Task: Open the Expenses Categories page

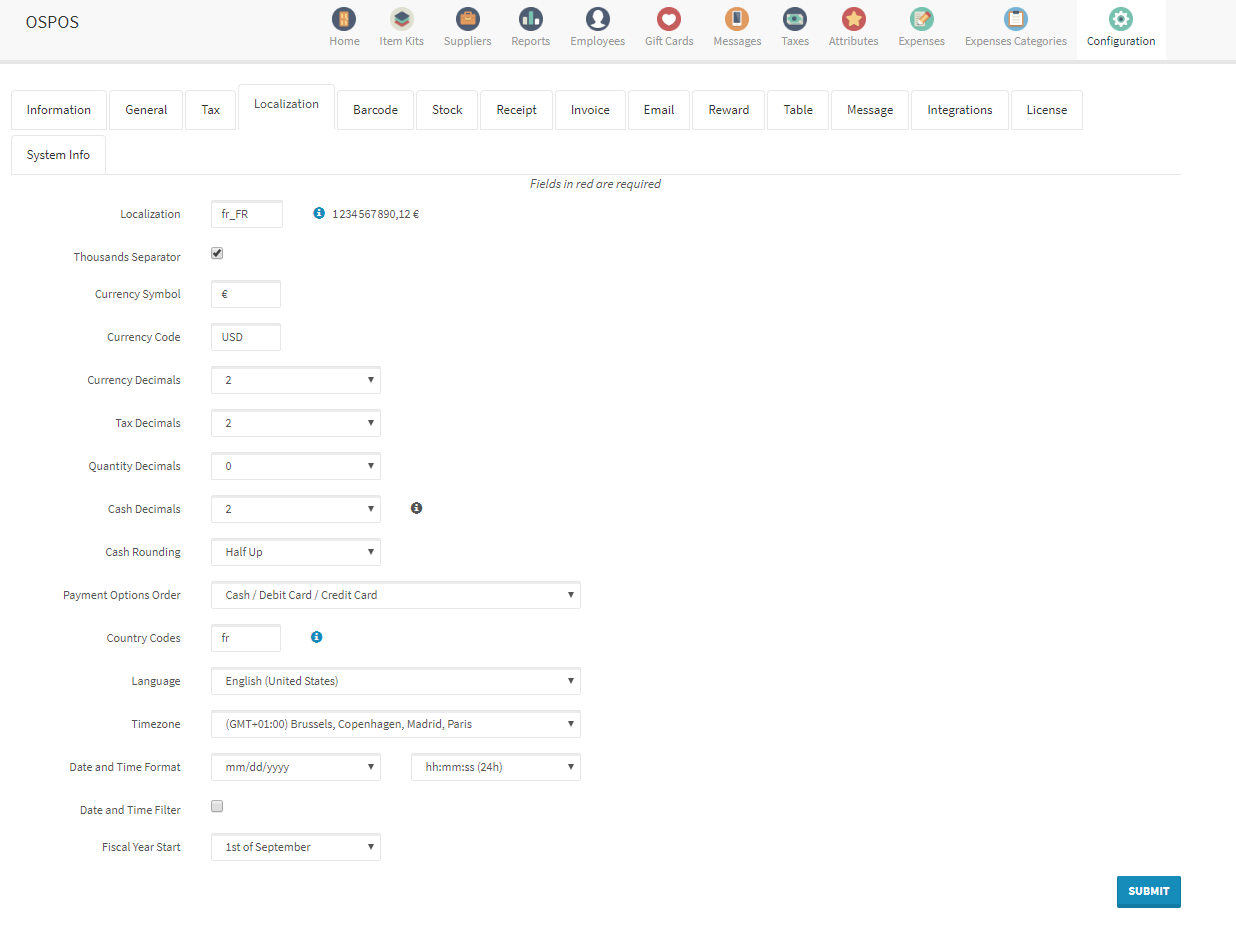Action: pyautogui.click(x=1015, y=27)
